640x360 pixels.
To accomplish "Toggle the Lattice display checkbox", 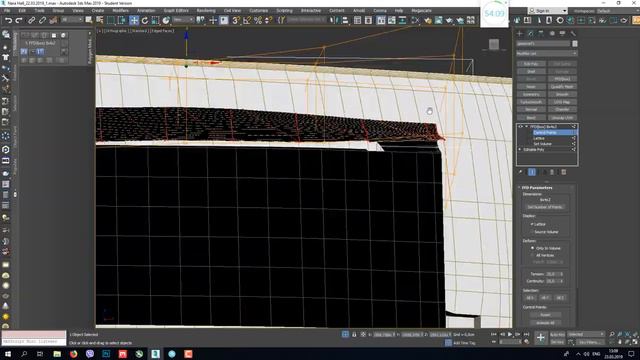I will coord(532,224).
